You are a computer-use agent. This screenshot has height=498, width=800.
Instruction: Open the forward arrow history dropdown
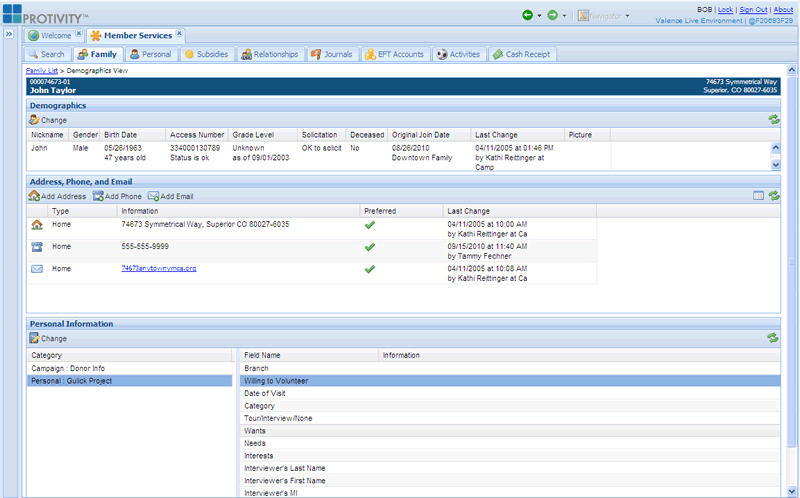[564, 16]
